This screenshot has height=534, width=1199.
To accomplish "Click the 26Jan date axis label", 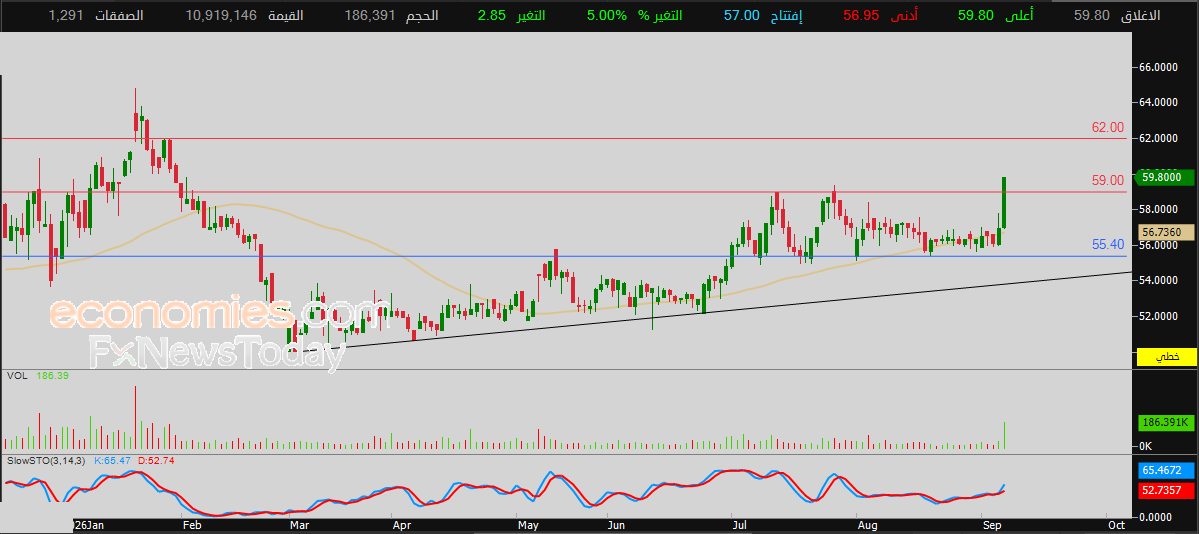I will pyautogui.click(x=89, y=526).
